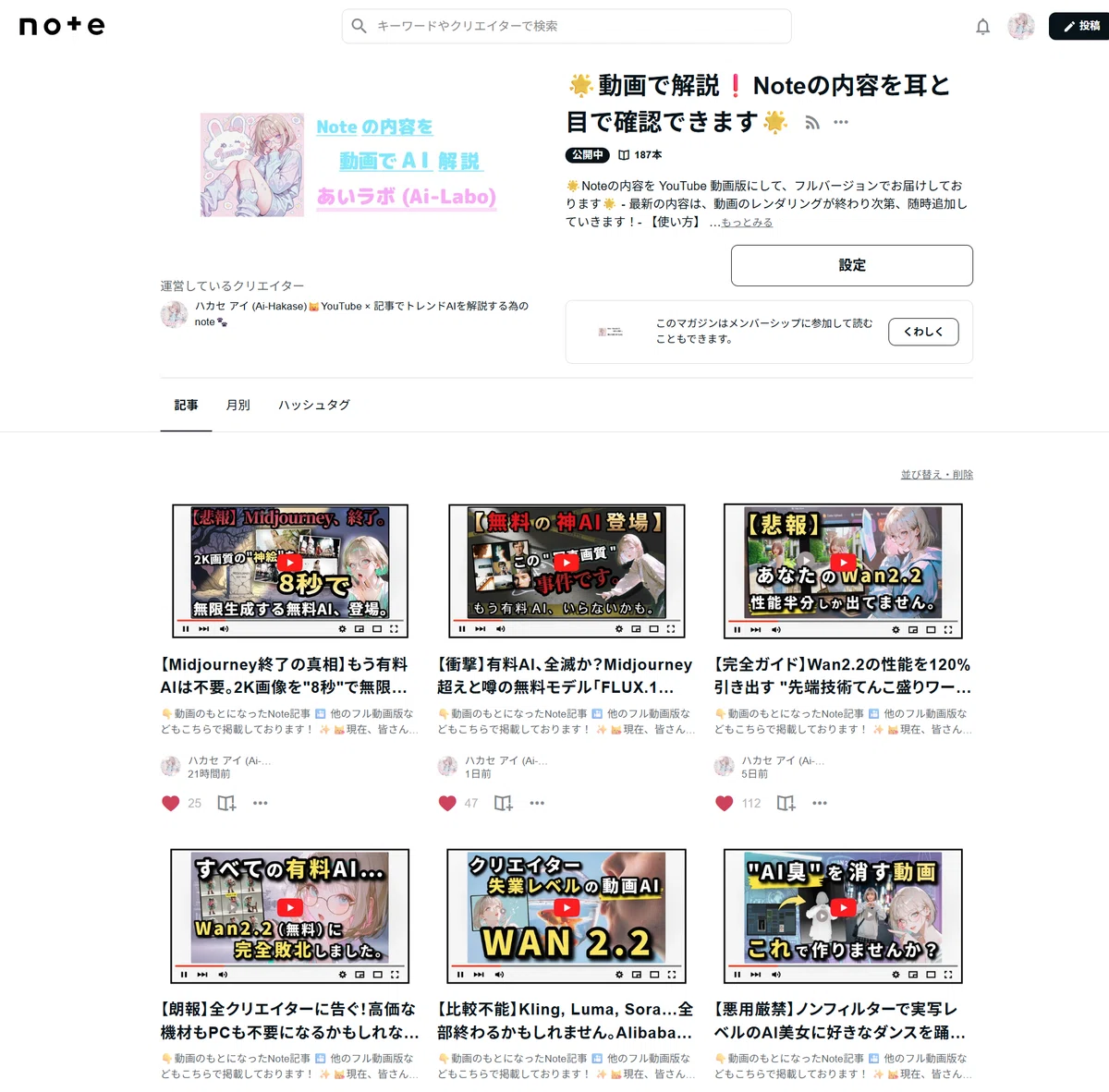
Task: Open more options for the 112-like article
Action: point(820,804)
